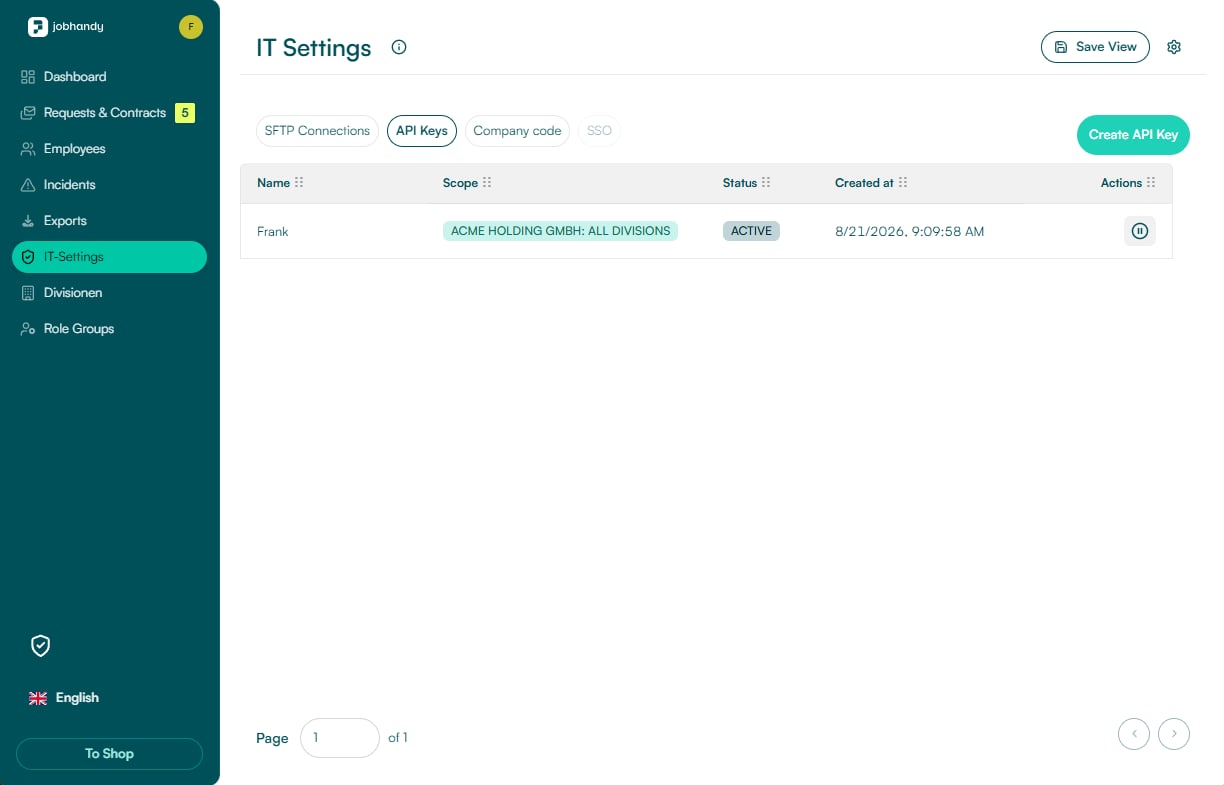Open Employees in the sidebar
The height and width of the screenshot is (785, 1224).
(x=109, y=149)
